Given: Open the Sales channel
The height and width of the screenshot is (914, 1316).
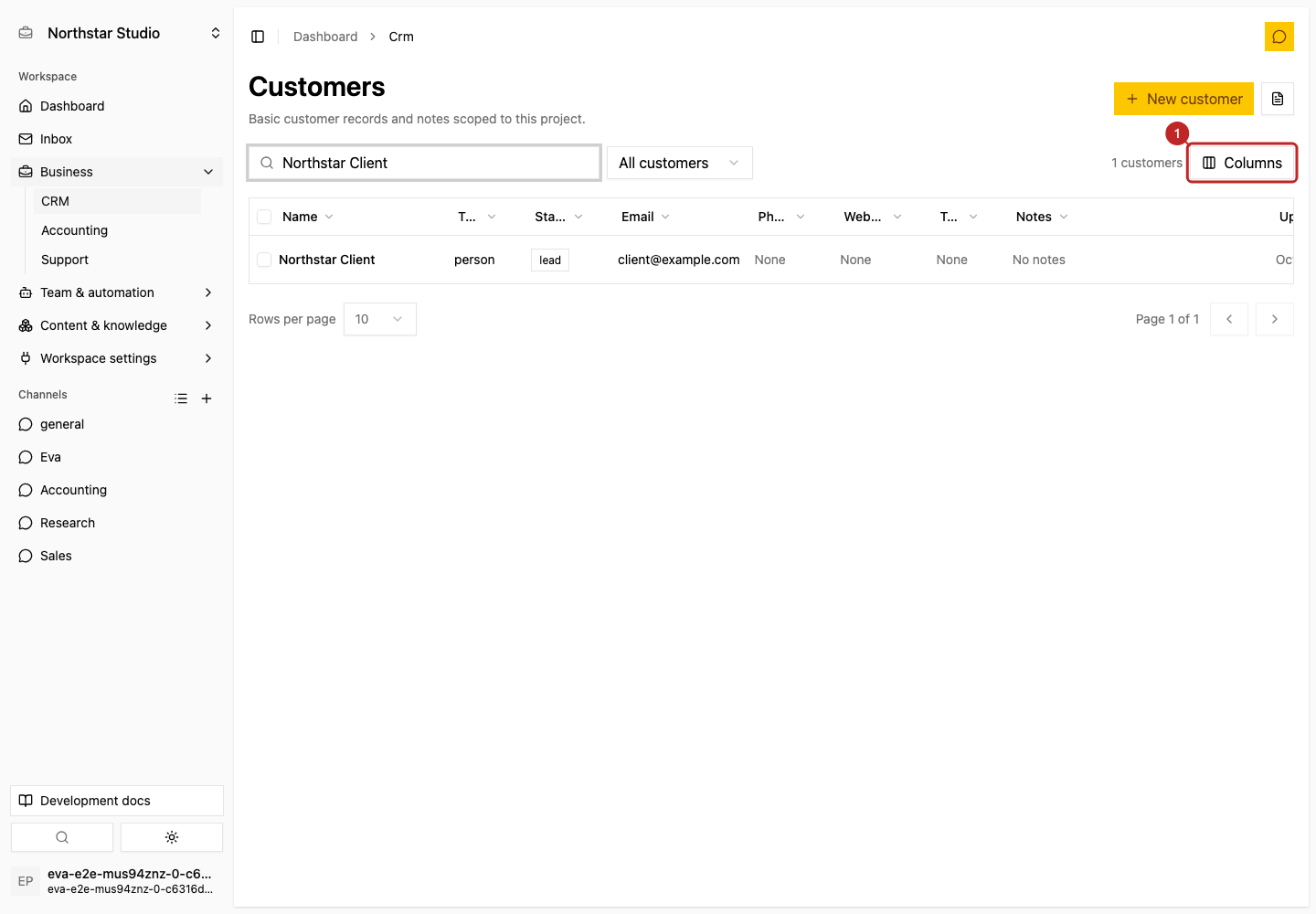Looking at the screenshot, I should [x=117, y=556].
